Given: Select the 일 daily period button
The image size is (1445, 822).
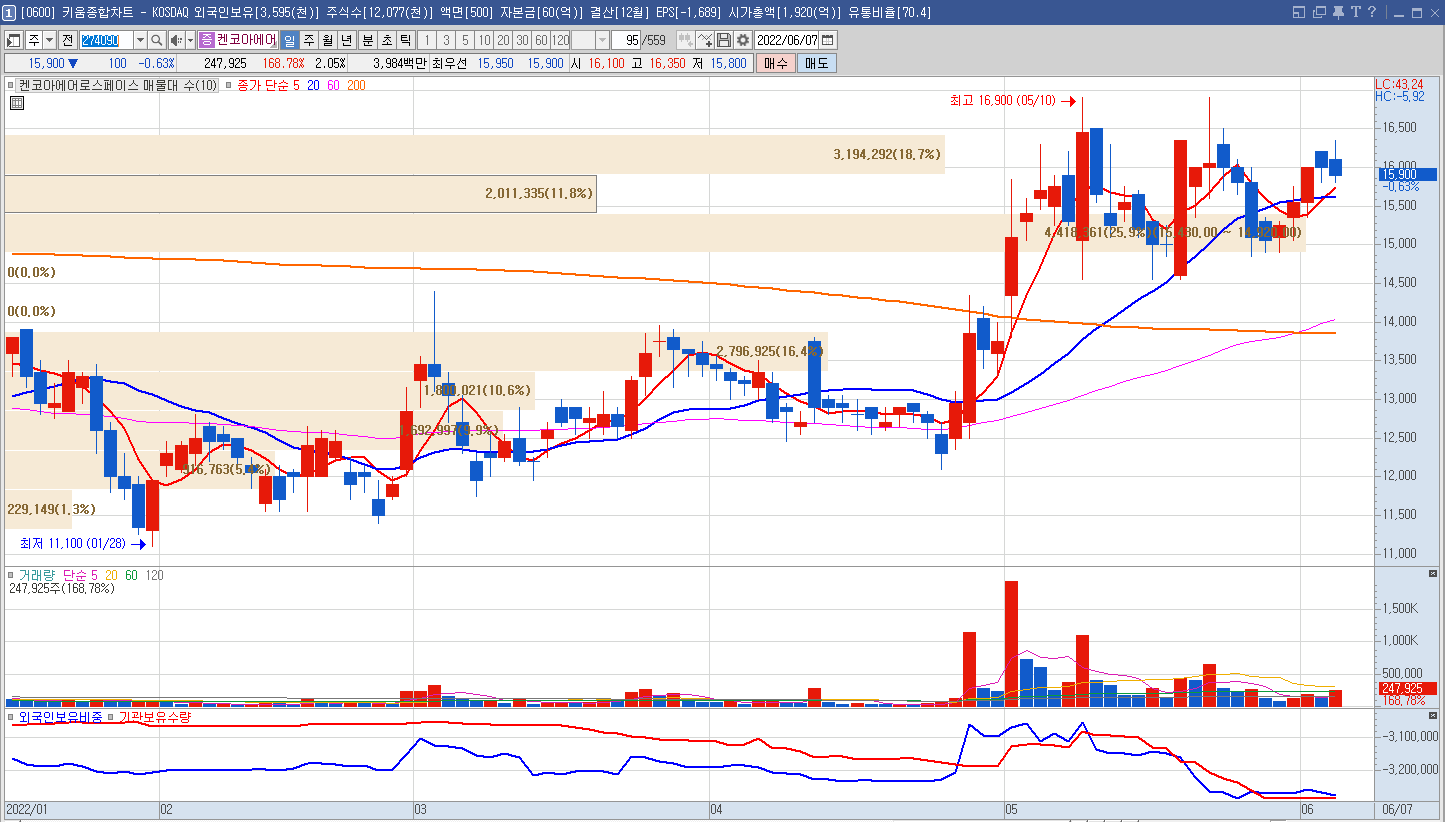Looking at the screenshot, I should pos(290,40).
